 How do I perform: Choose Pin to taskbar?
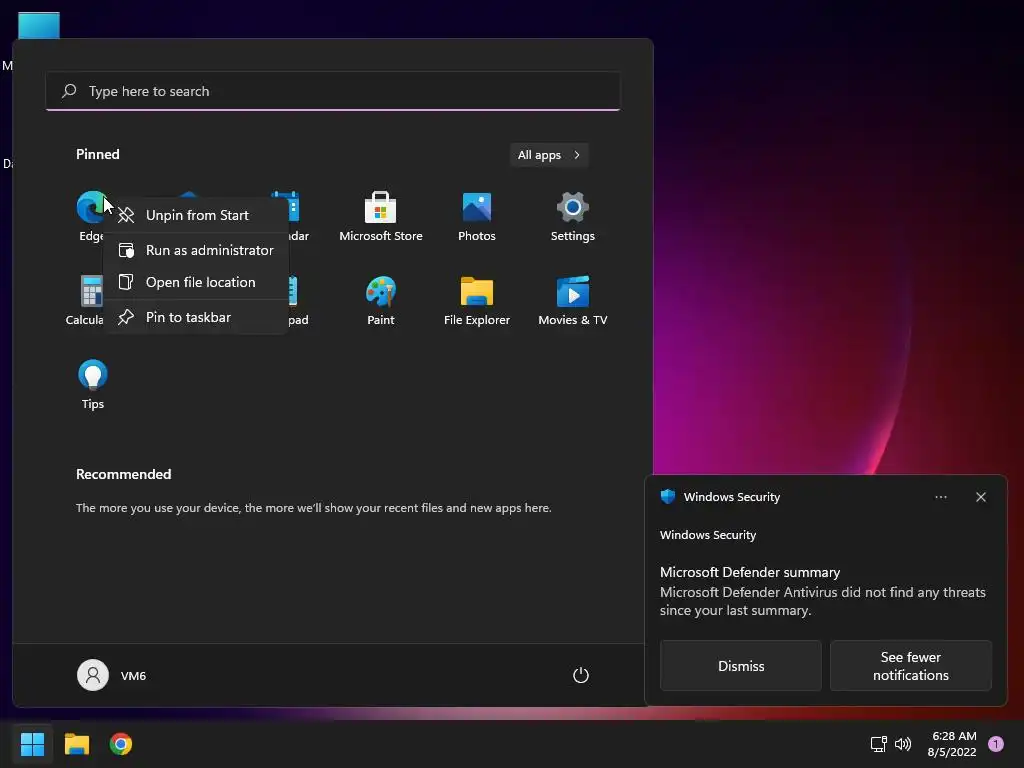point(196,317)
